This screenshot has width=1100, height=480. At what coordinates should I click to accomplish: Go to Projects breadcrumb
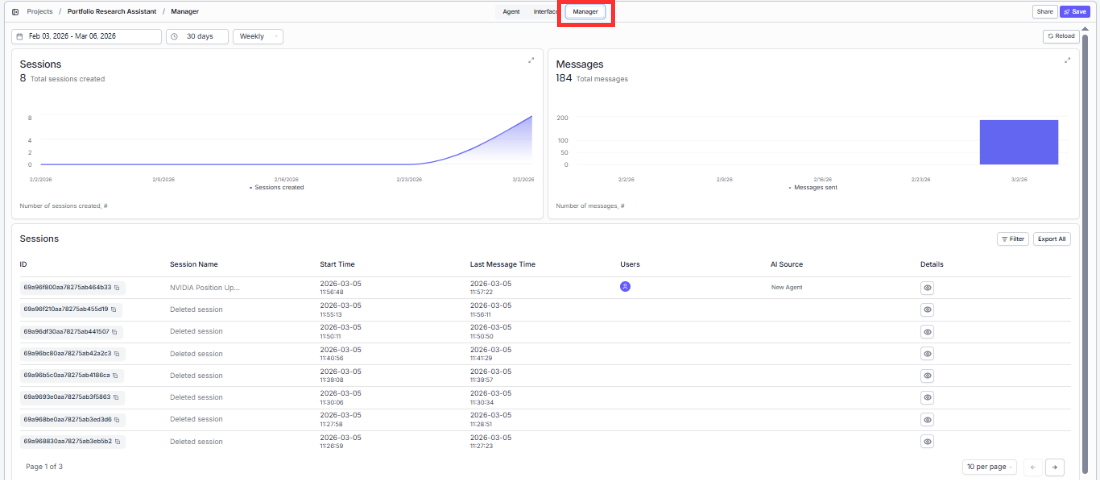(x=39, y=12)
